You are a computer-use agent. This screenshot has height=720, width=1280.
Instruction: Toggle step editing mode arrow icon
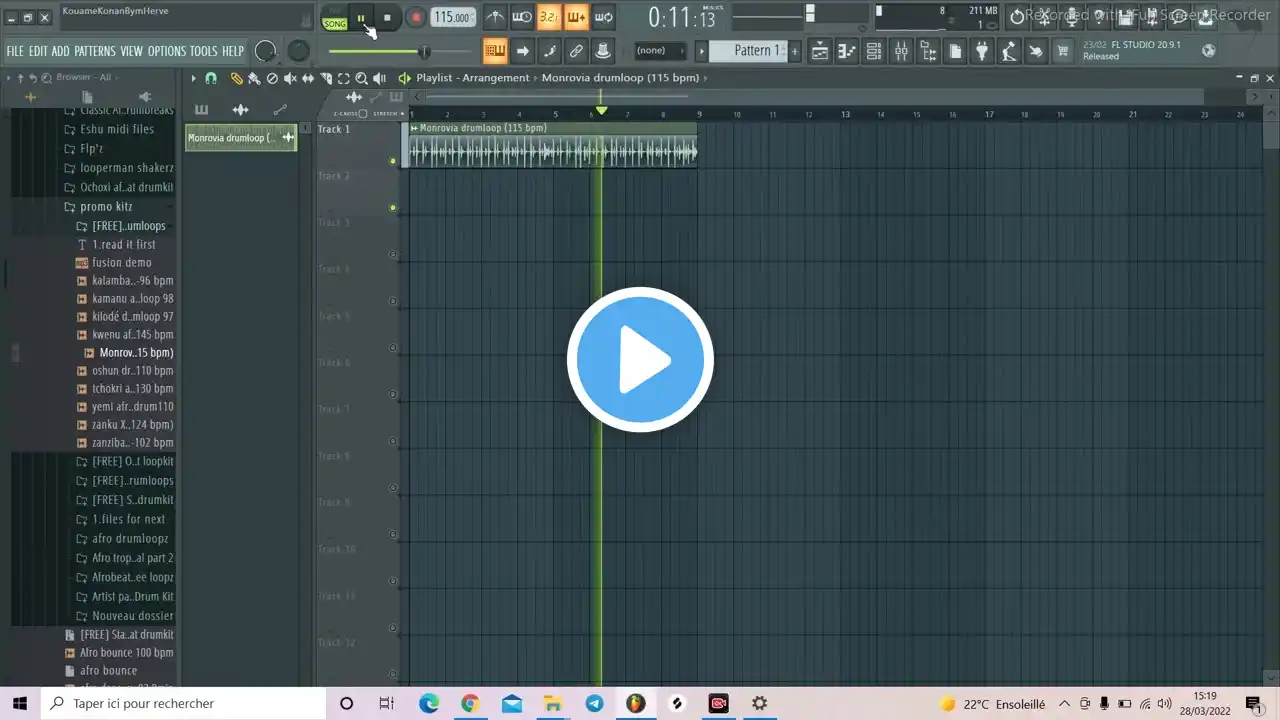pos(522,51)
